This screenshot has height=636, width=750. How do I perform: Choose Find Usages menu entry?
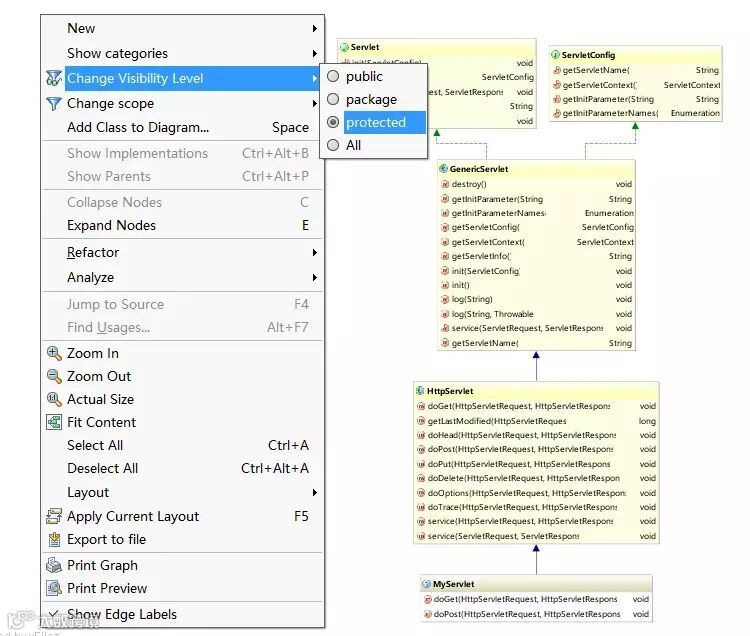coord(183,328)
